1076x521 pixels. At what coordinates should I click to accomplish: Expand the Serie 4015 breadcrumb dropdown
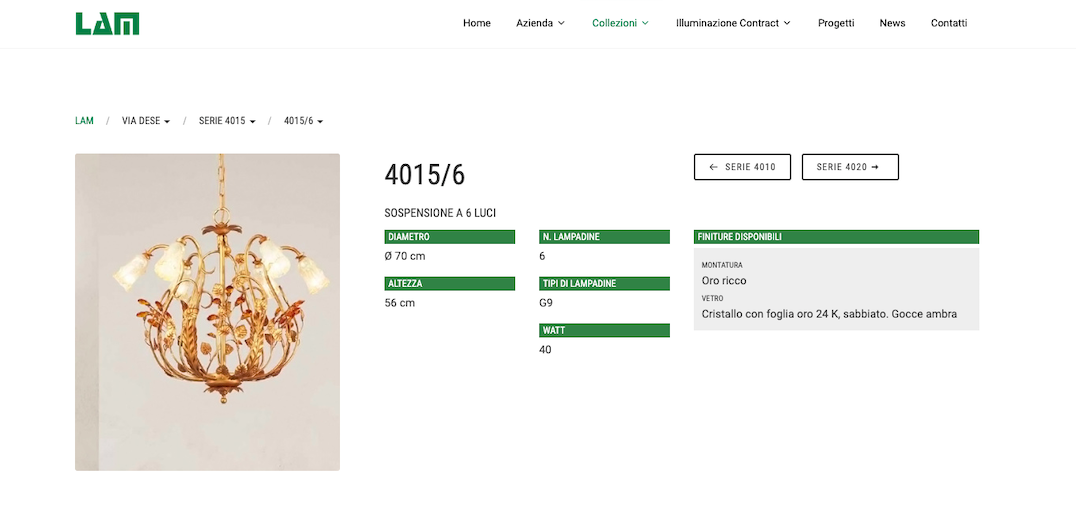click(227, 121)
